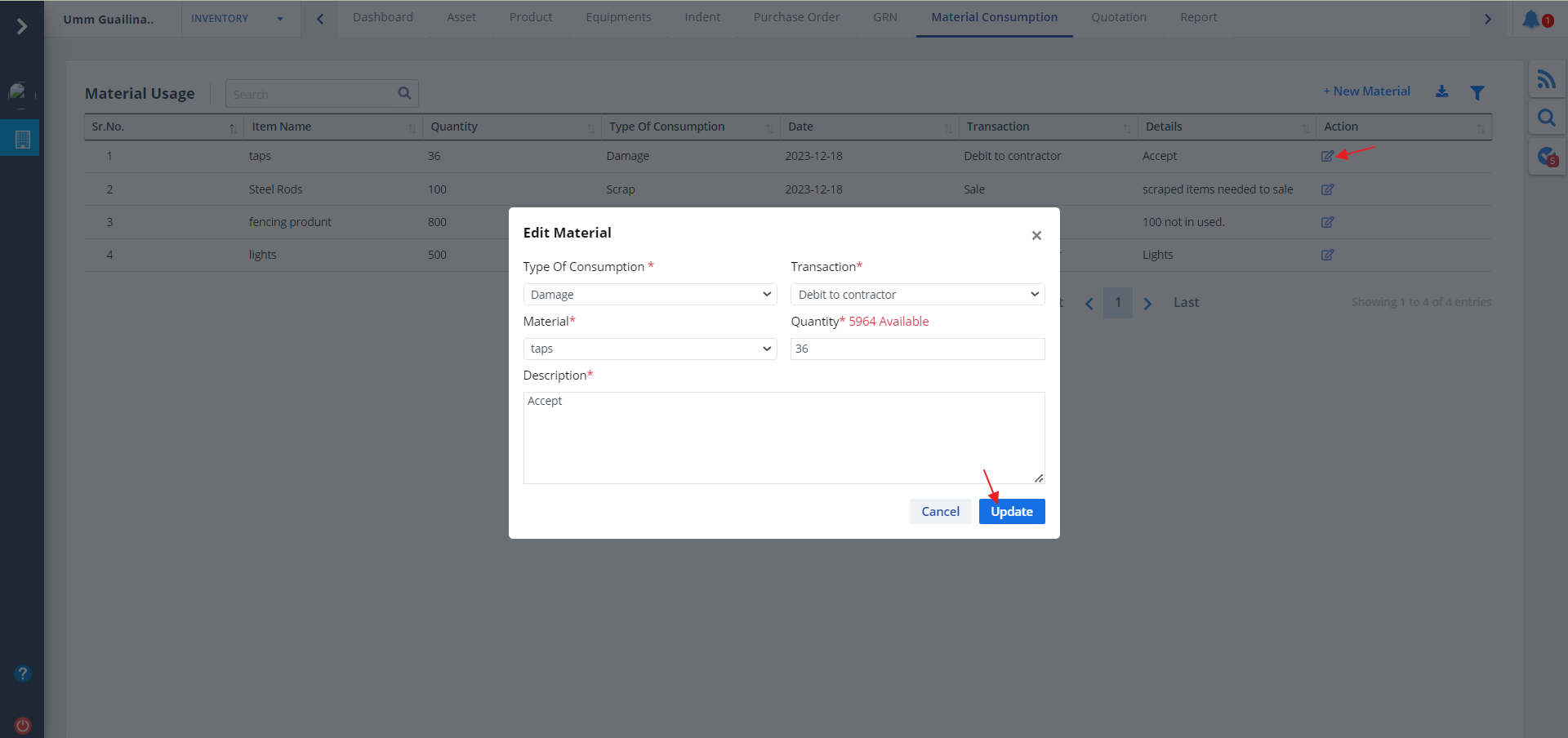
Task: Open notifications bell icon
Action: (1531, 19)
